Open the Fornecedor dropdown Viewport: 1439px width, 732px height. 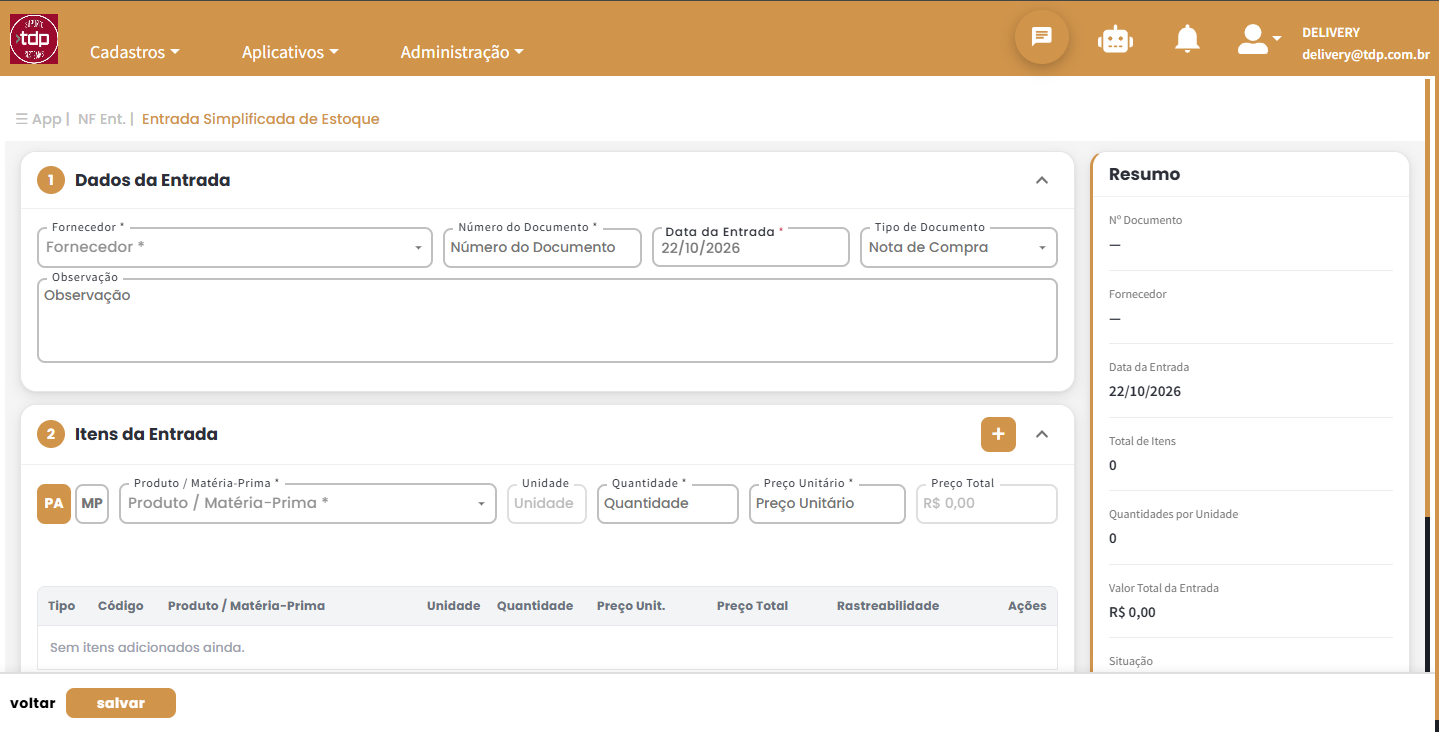(235, 247)
